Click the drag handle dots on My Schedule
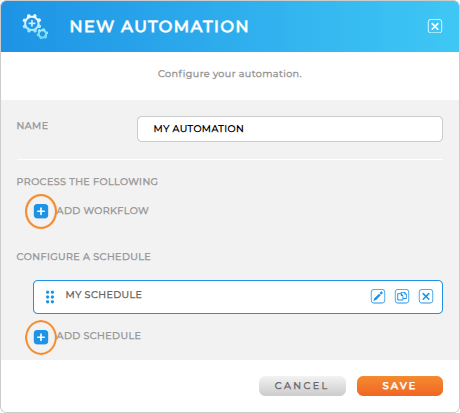This screenshot has height=413, width=460. tap(50, 297)
